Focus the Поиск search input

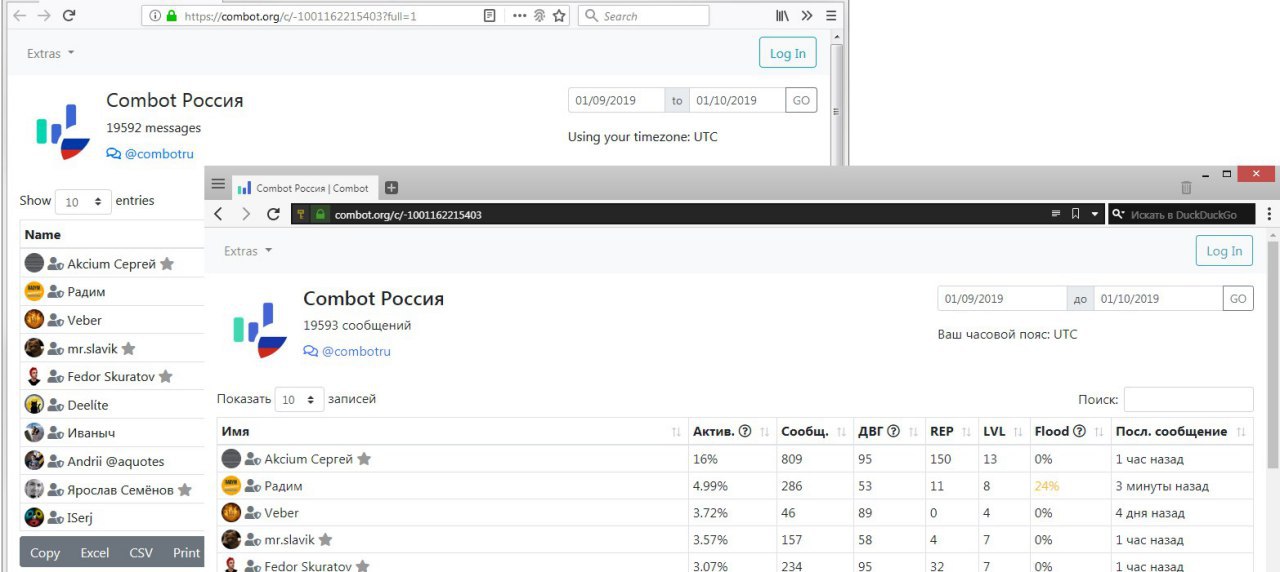click(1188, 399)
